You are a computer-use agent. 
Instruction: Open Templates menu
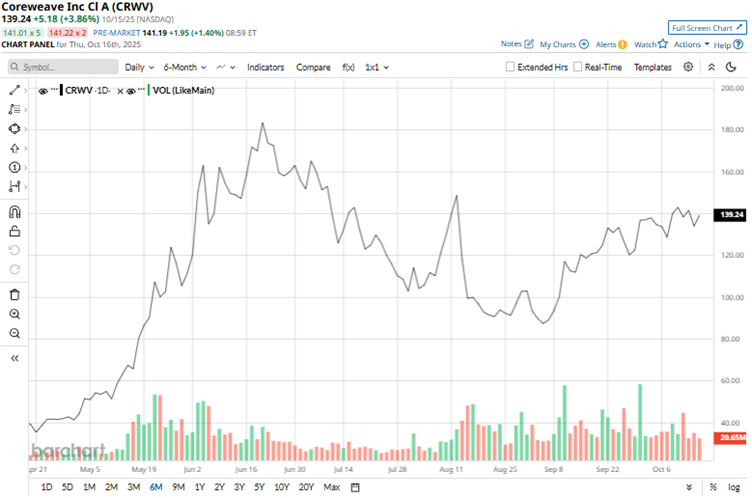tap(653, 67)
